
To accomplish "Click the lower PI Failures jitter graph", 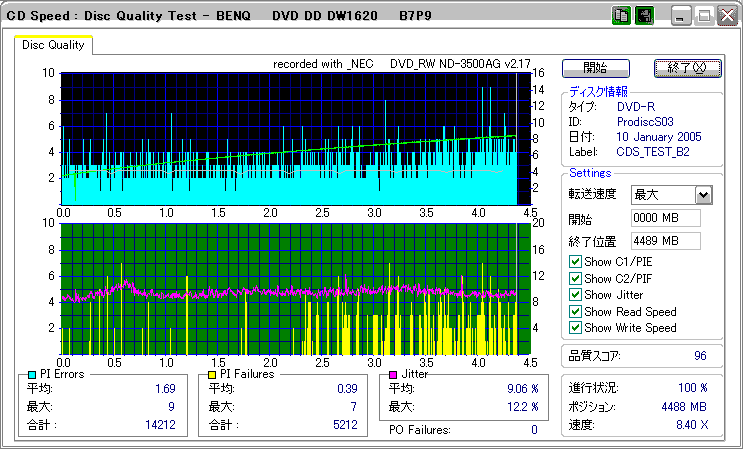I will [290, 288].
